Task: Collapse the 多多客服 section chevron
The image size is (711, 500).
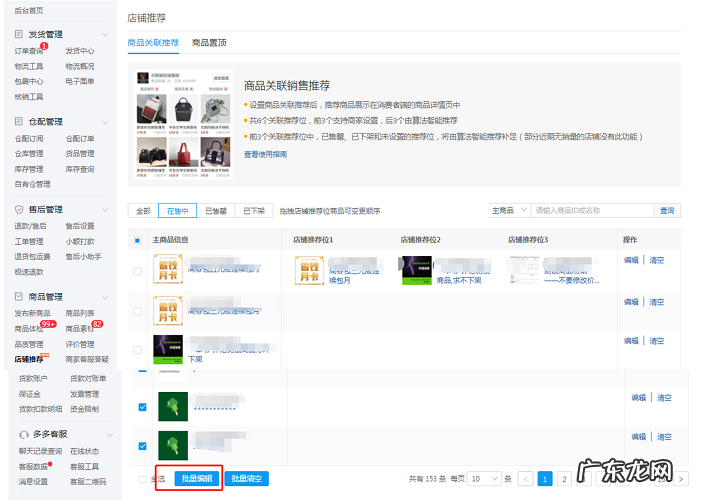Action: (110, 435)
